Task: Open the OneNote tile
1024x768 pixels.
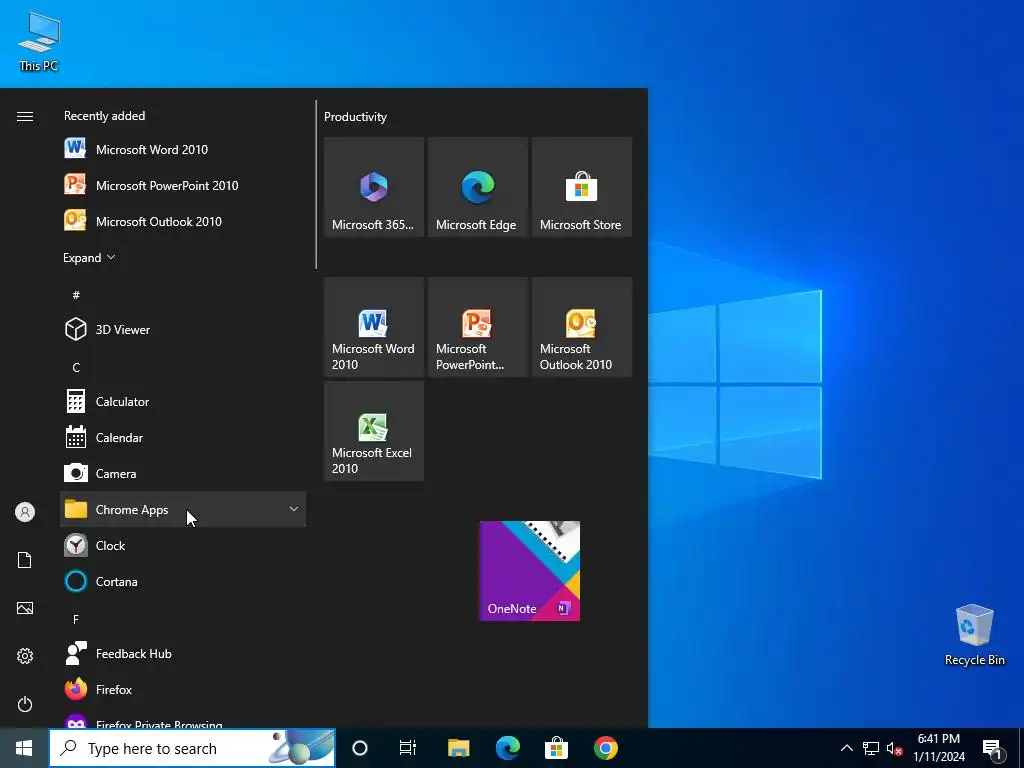Action: pyautogui.click(x=530, y=571)
